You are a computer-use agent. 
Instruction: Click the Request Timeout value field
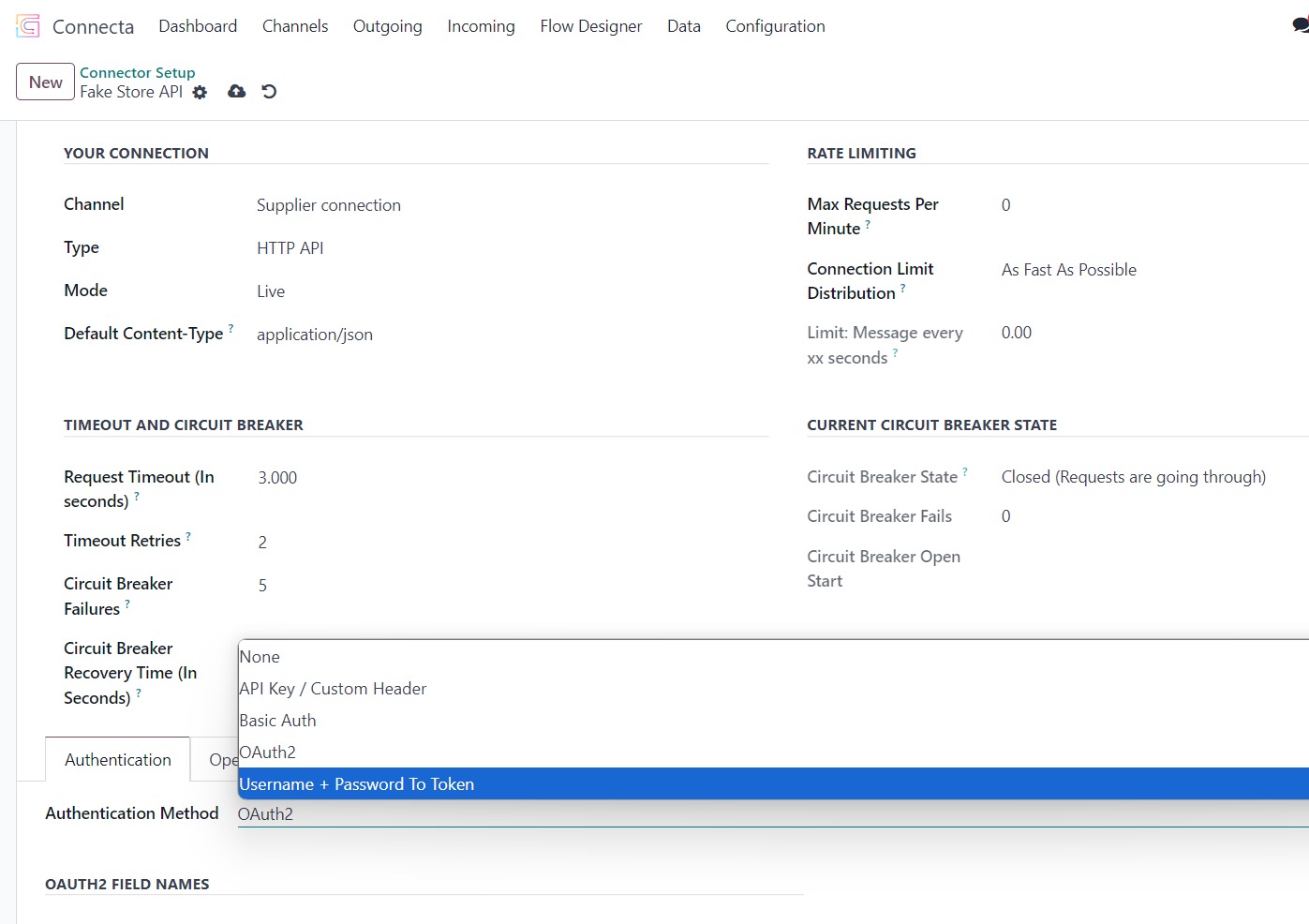(x=277, y=478)
